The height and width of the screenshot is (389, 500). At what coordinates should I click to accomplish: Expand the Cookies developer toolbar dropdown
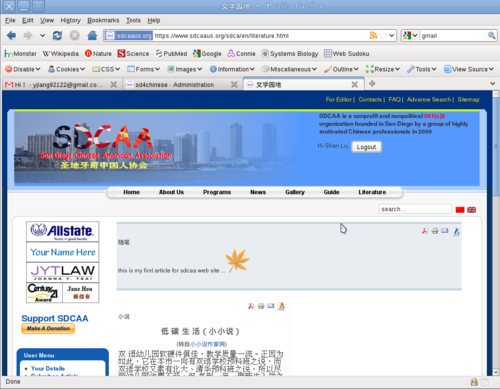pos(67,69)
